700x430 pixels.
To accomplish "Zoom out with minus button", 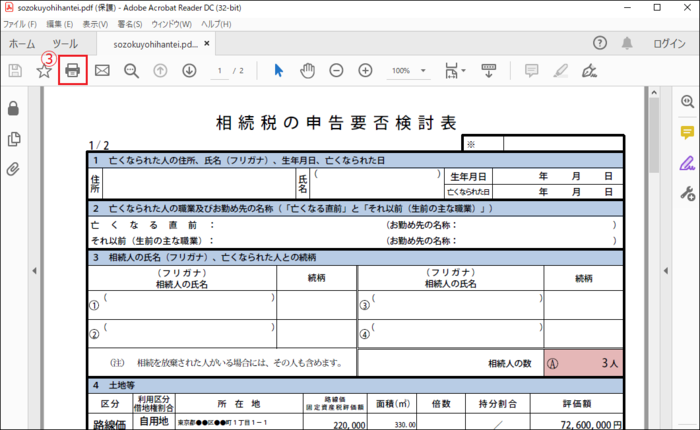I will [x=337, y=71].
